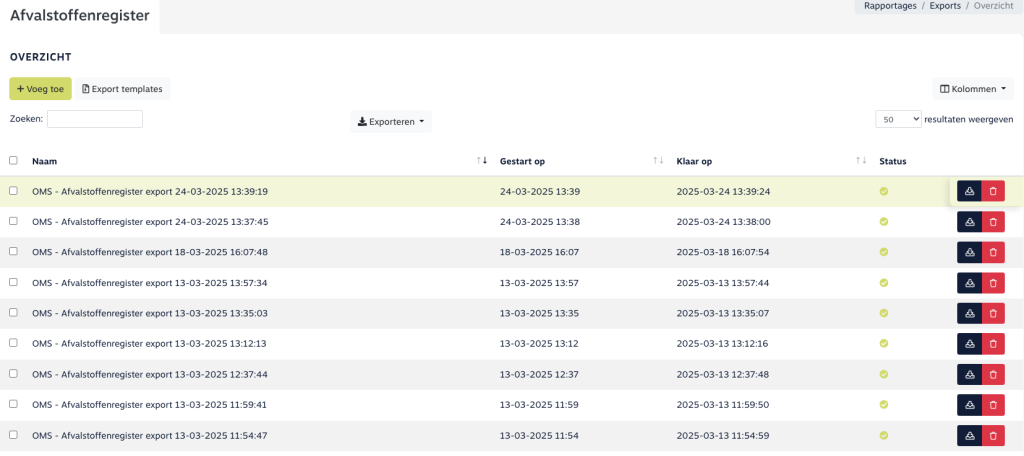Check the box for export 24-03-2025 13:39:19

coord(13,191)
